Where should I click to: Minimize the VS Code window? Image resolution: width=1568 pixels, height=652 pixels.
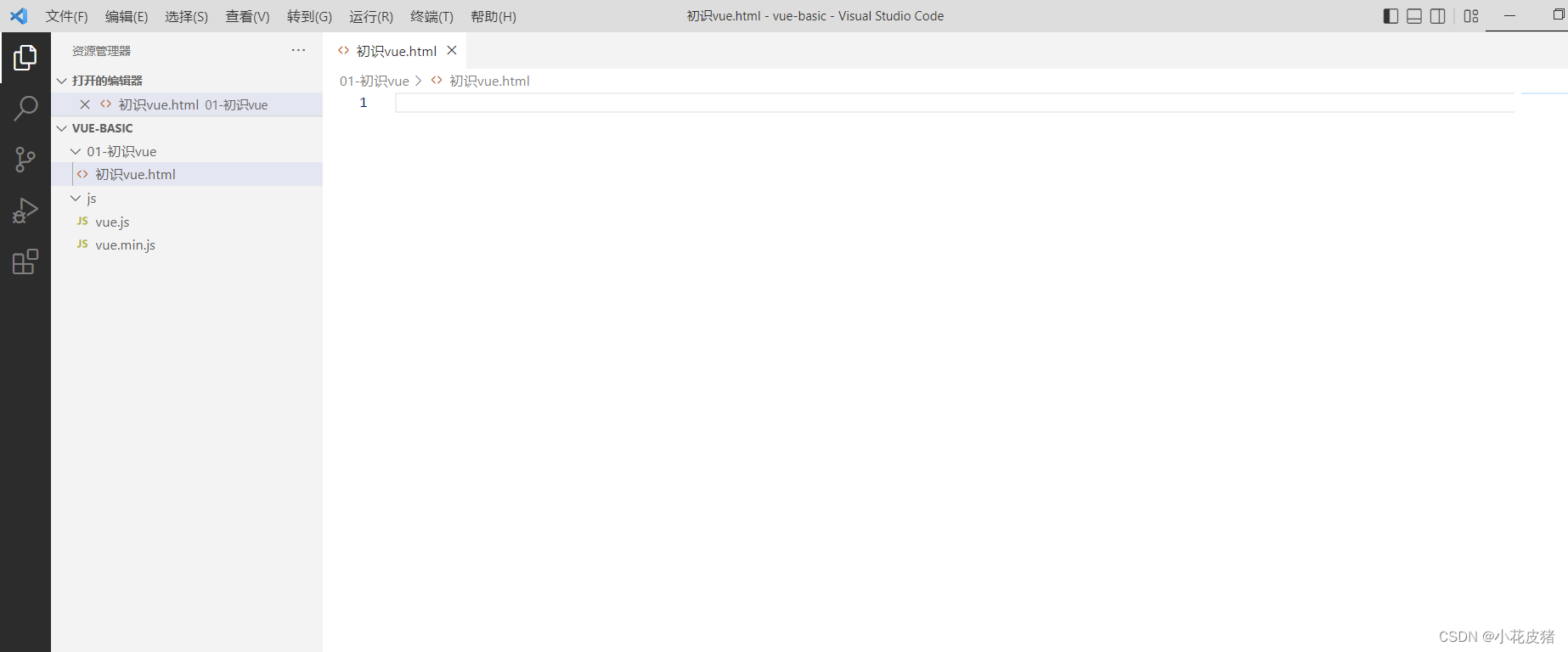[1509, 15]
